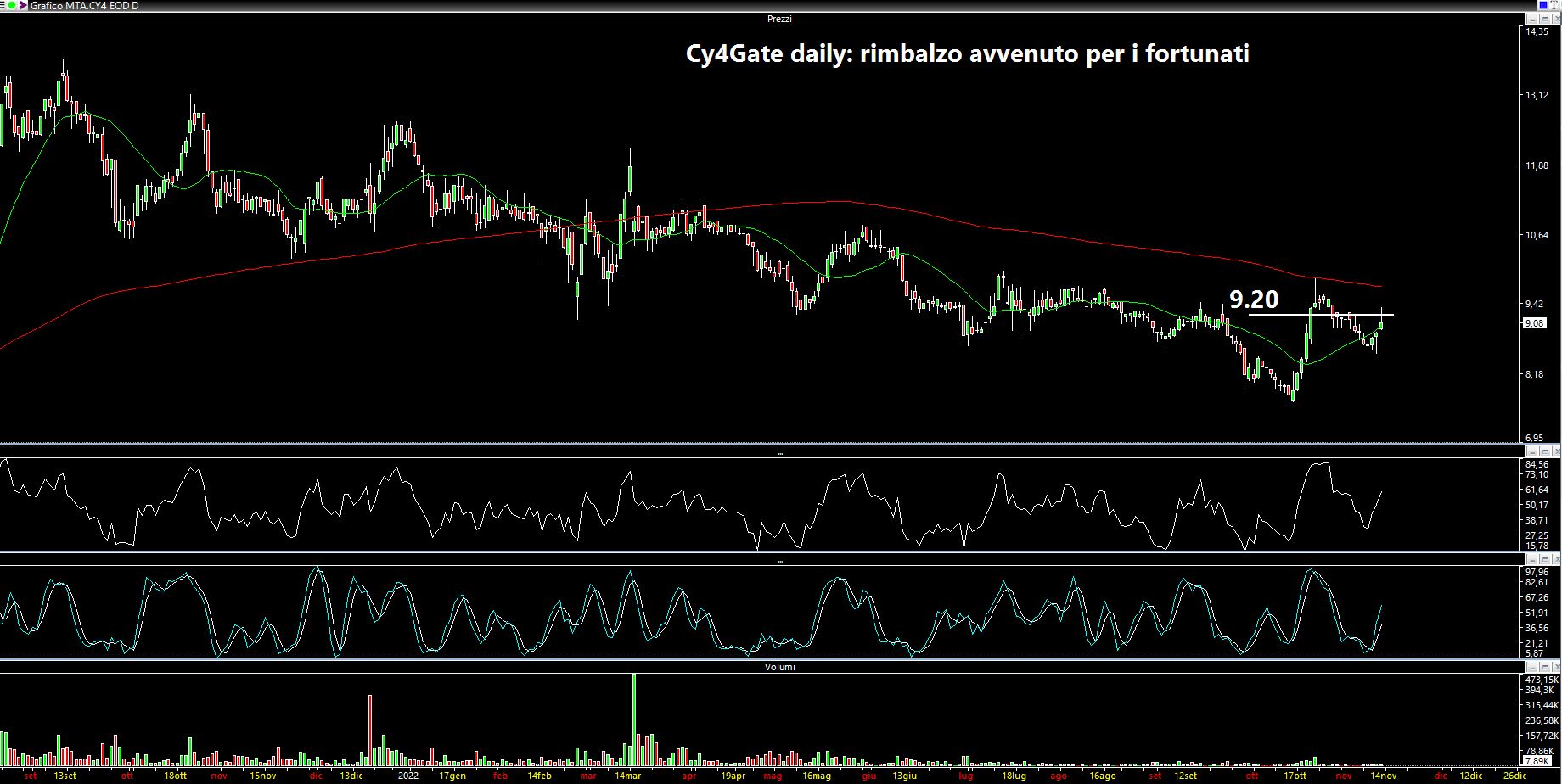Click the 18lug date label

click(x=1014, y=776)
